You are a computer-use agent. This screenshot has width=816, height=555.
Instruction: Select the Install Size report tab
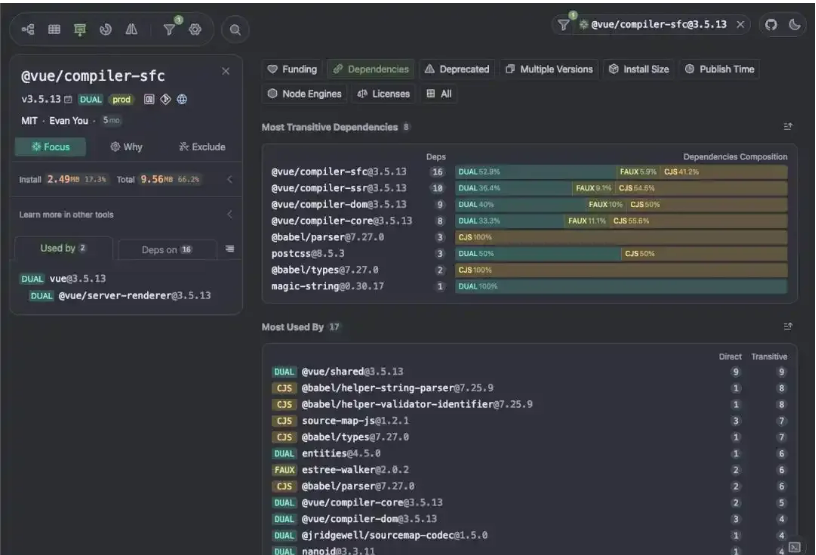click(x=639, y=69)
